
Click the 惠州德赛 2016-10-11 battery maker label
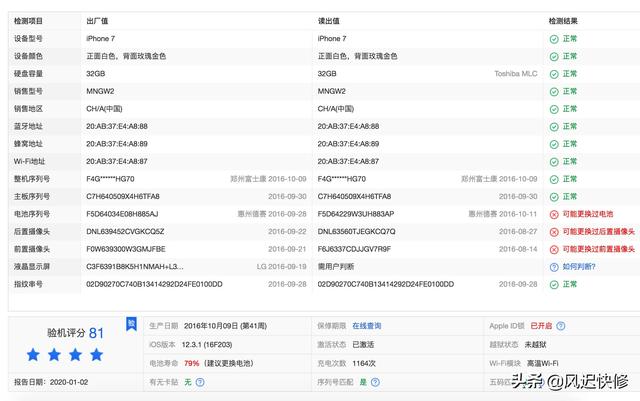(x=502, y=214)
